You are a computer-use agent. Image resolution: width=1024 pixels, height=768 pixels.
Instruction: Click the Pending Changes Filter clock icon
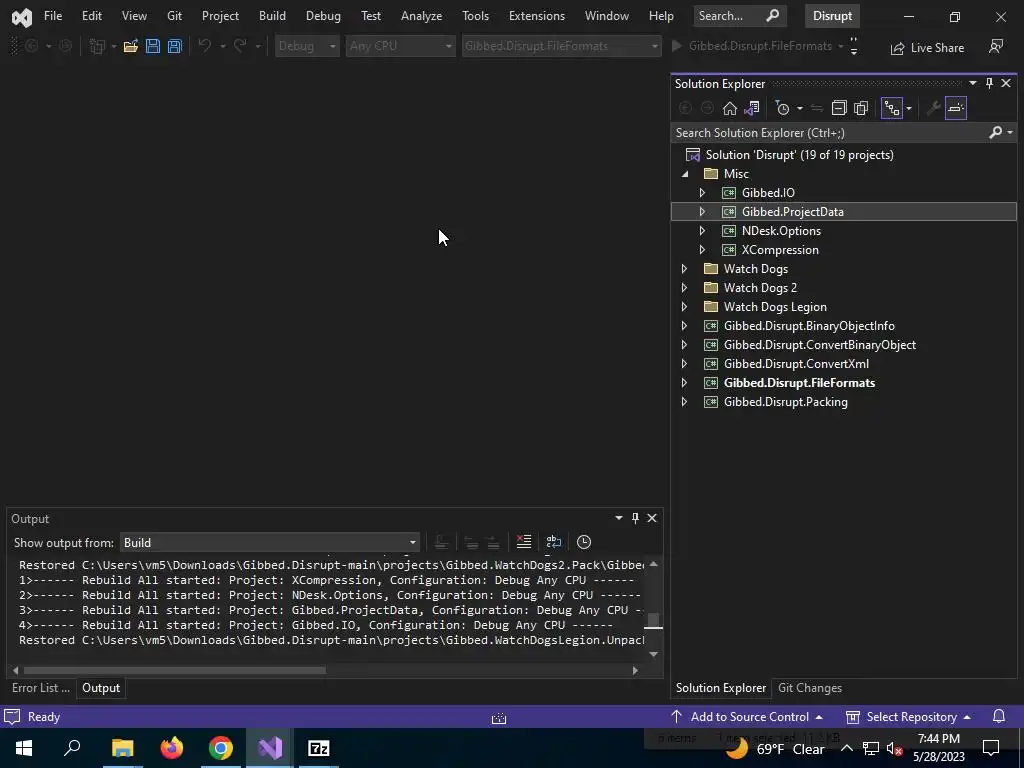tap(782, 108)
